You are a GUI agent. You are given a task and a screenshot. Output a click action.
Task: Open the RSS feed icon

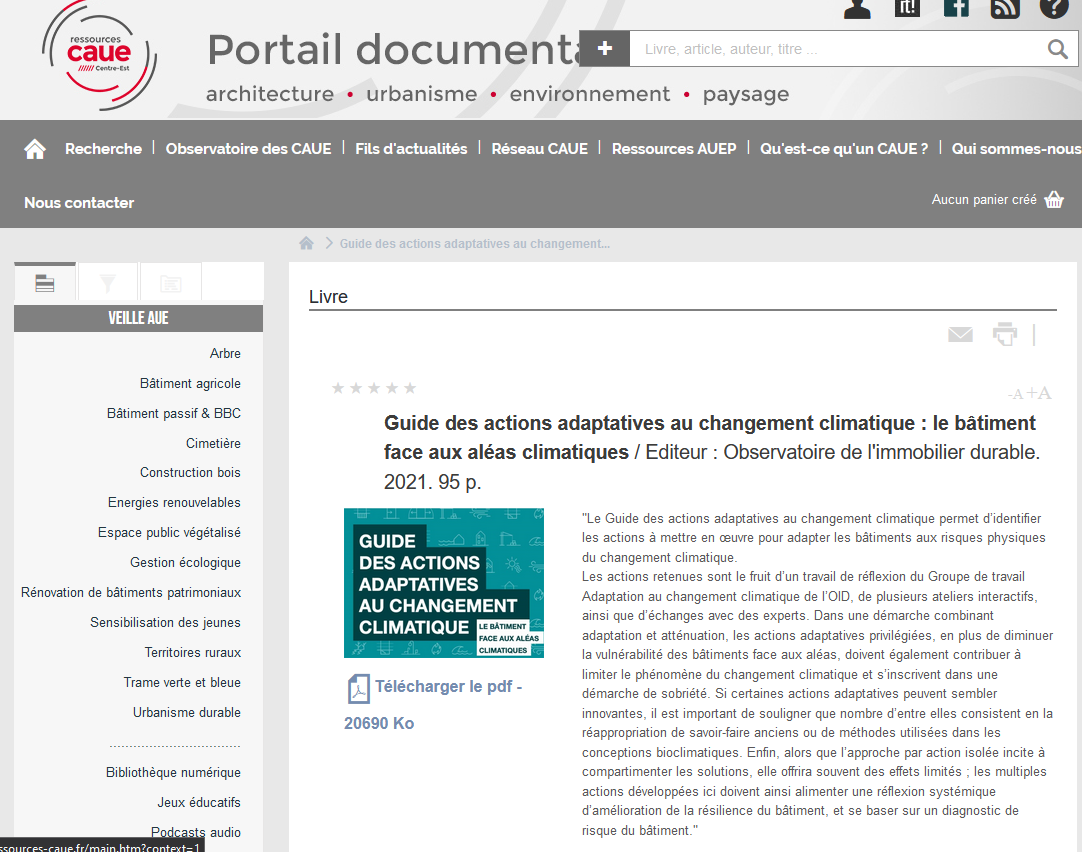tap(1005, 8)
